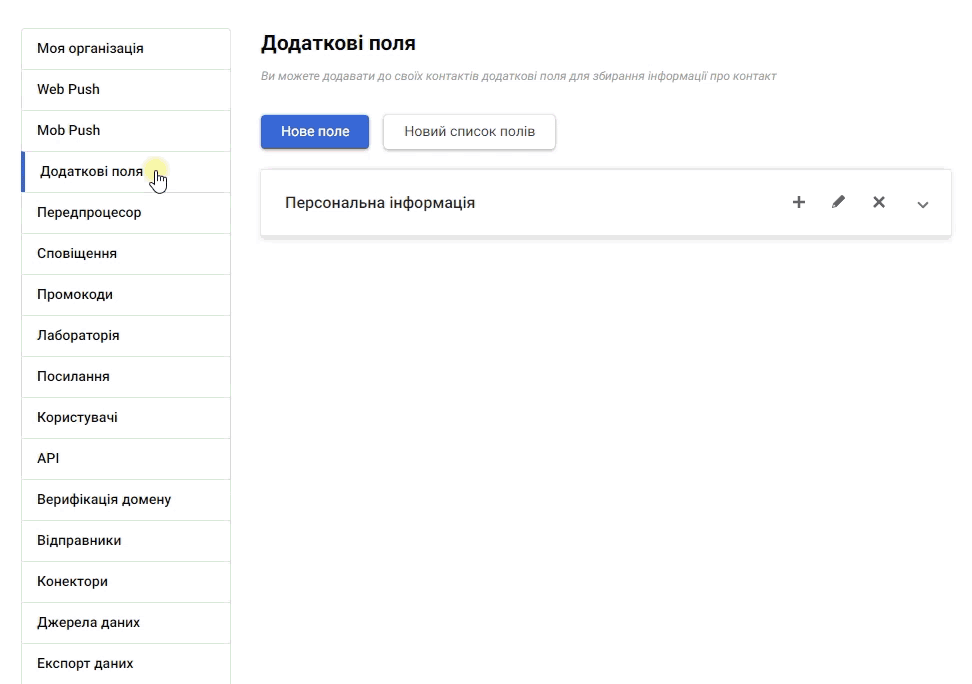The height and width of the screenshot is (684, 972).
Task: Go to Верифікація домену
Action: 126,499
